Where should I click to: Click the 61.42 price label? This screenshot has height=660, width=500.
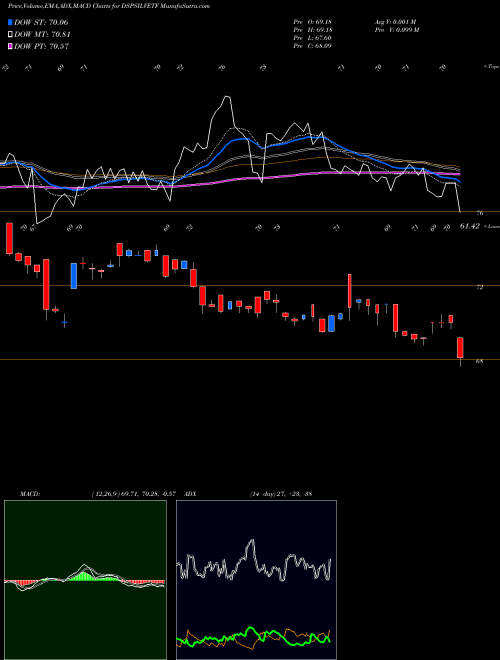[470, 226]
